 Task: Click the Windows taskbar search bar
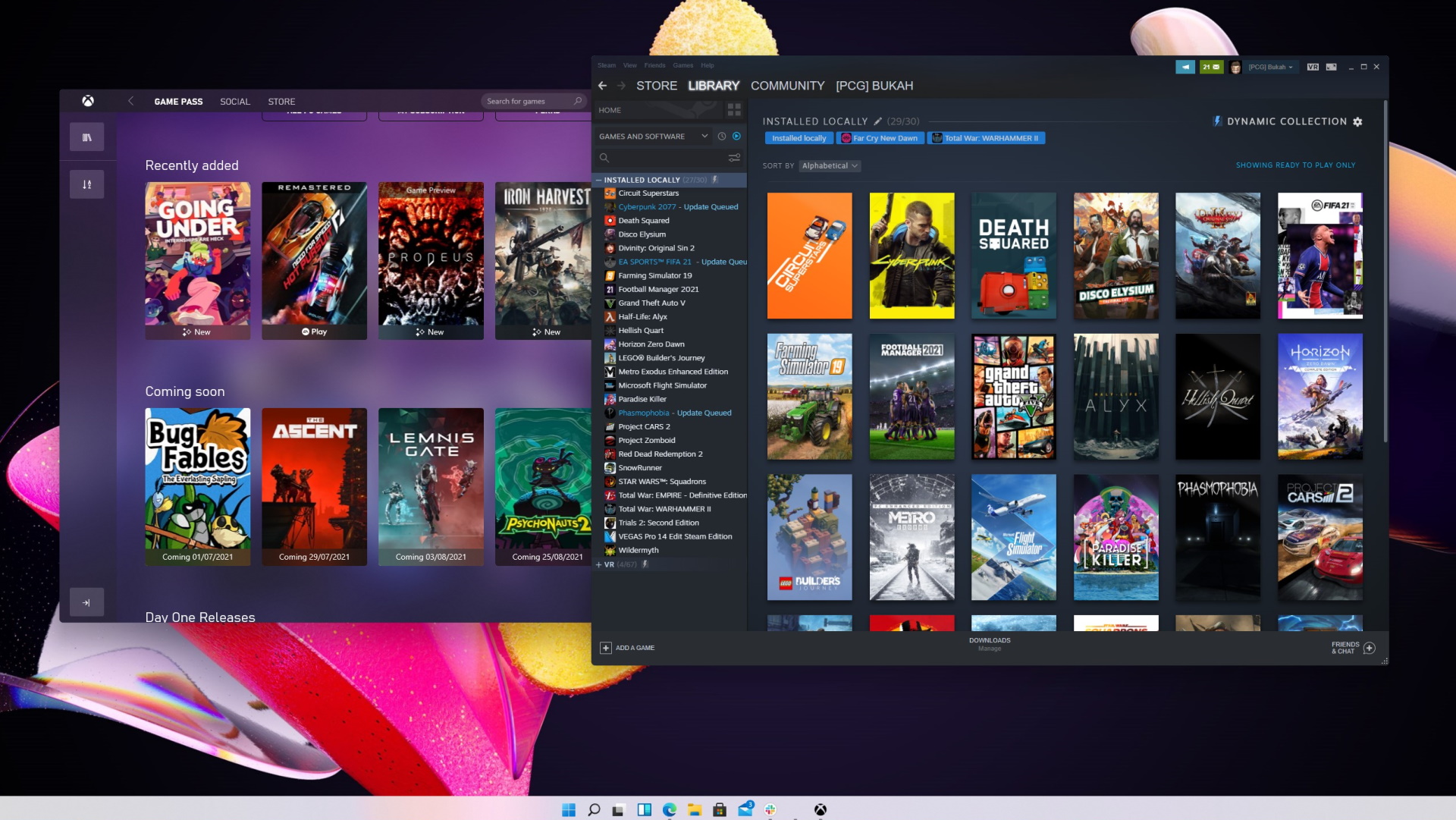click(594, 809)
